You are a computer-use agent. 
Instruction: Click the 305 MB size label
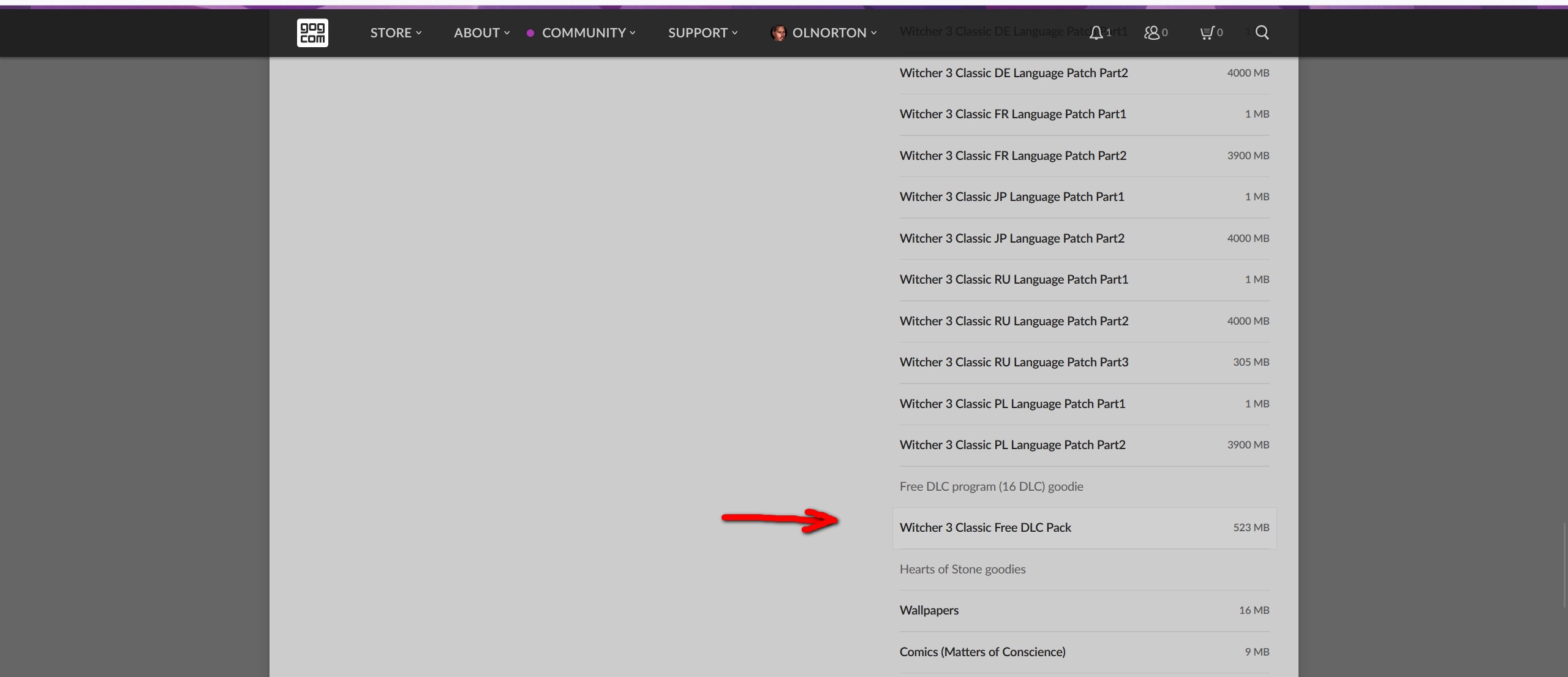click(x=1251, y=362)
